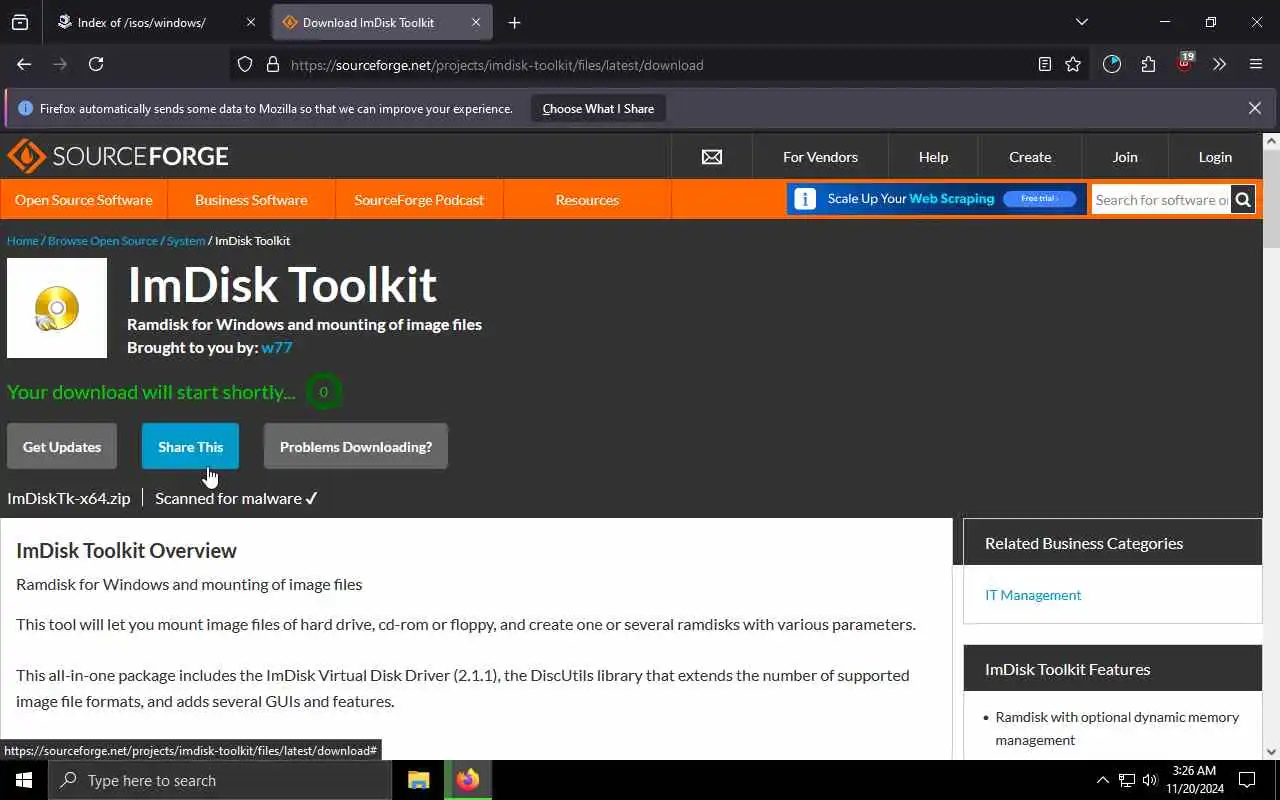This screenshot has width=1280, height=800.
Task: Click the taskbar 'Type here to search' box
Action: pyautogui.click(x=220, y=780)
